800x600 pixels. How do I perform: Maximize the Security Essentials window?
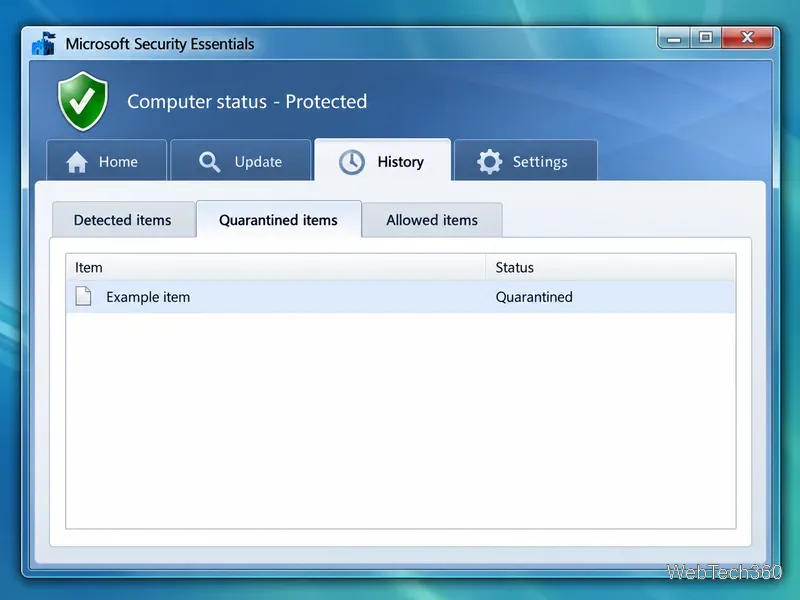click(706, 38)
